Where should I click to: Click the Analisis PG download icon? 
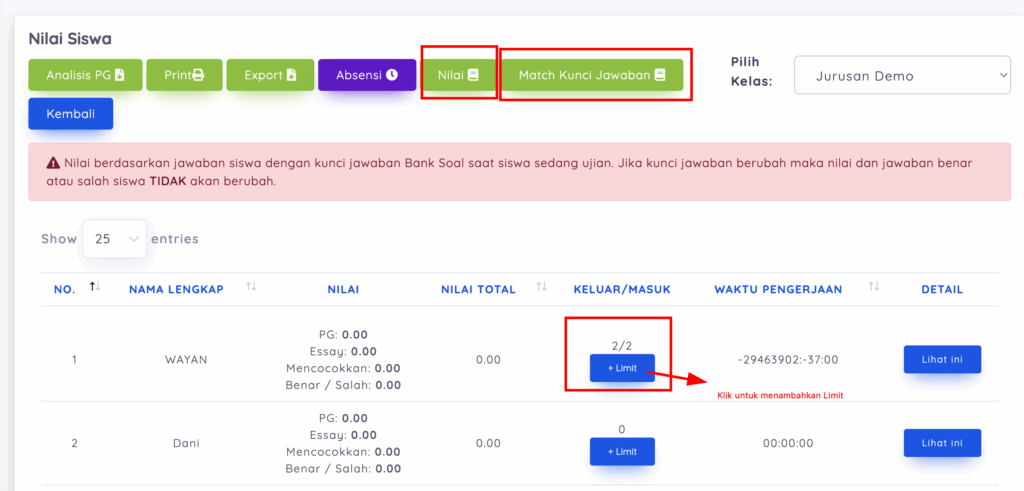(x=120, y=75)
